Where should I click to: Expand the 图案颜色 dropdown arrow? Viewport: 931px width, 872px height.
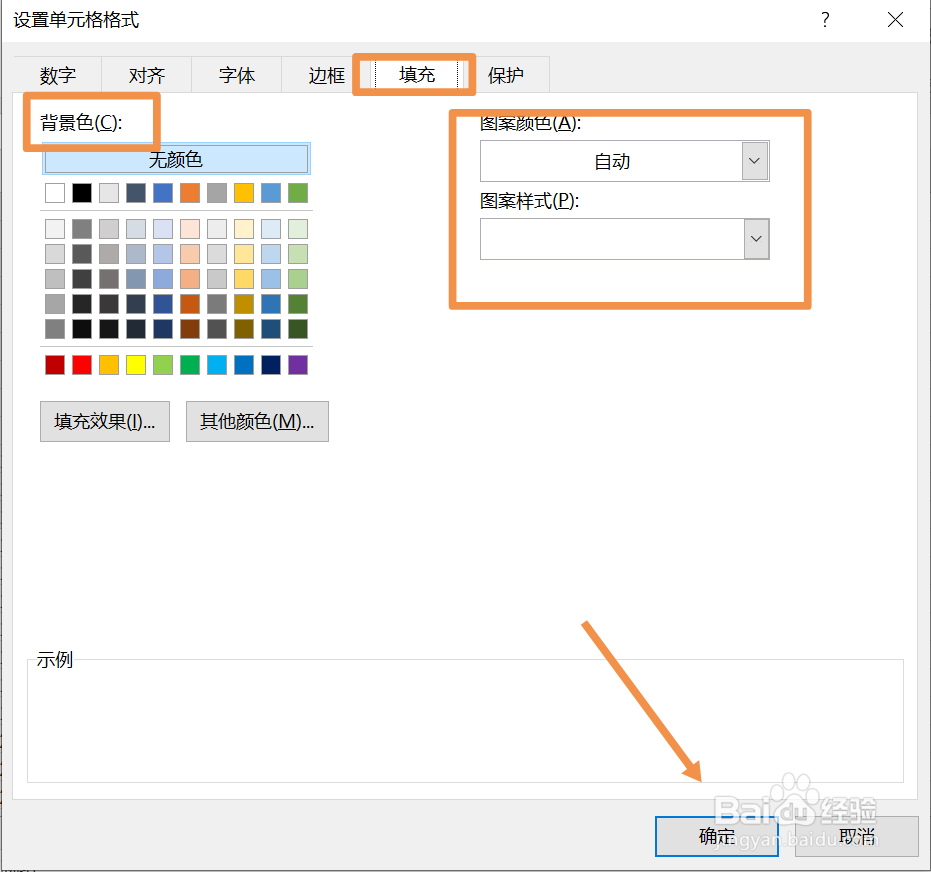(x=755, y=161)
